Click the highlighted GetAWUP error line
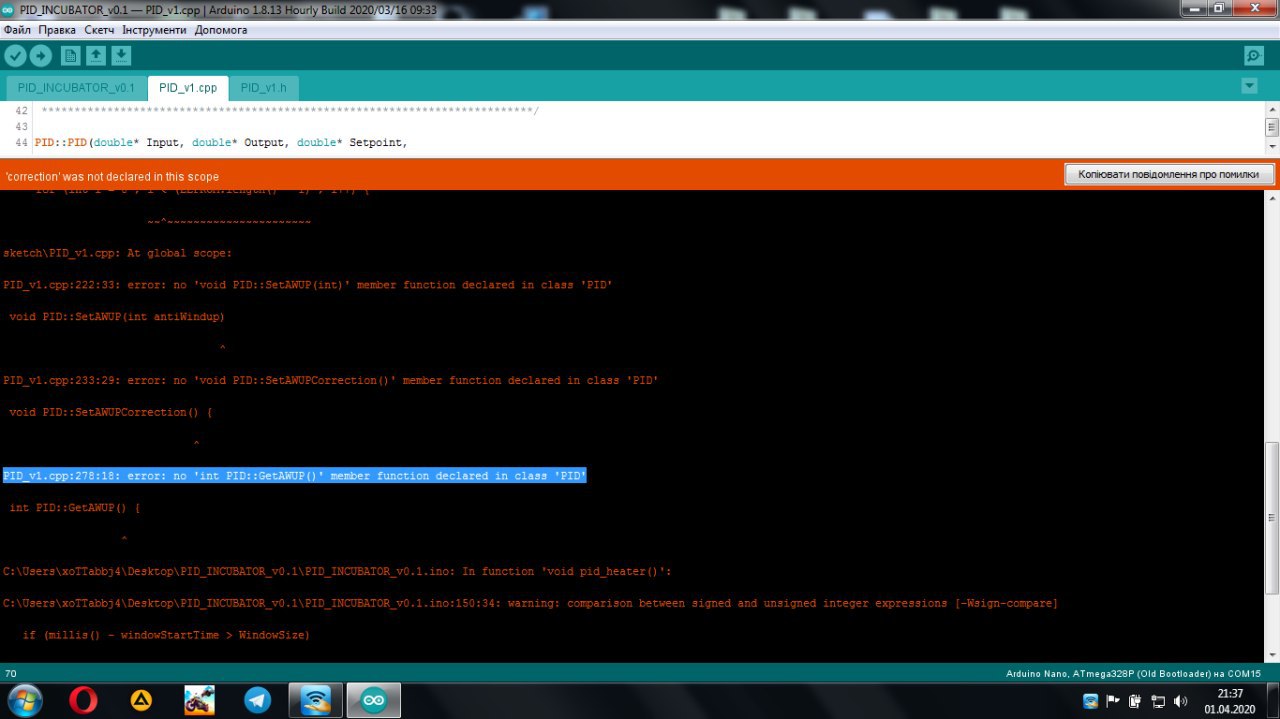This screenshot has height=719, width=1280. [x=294, y=476]
